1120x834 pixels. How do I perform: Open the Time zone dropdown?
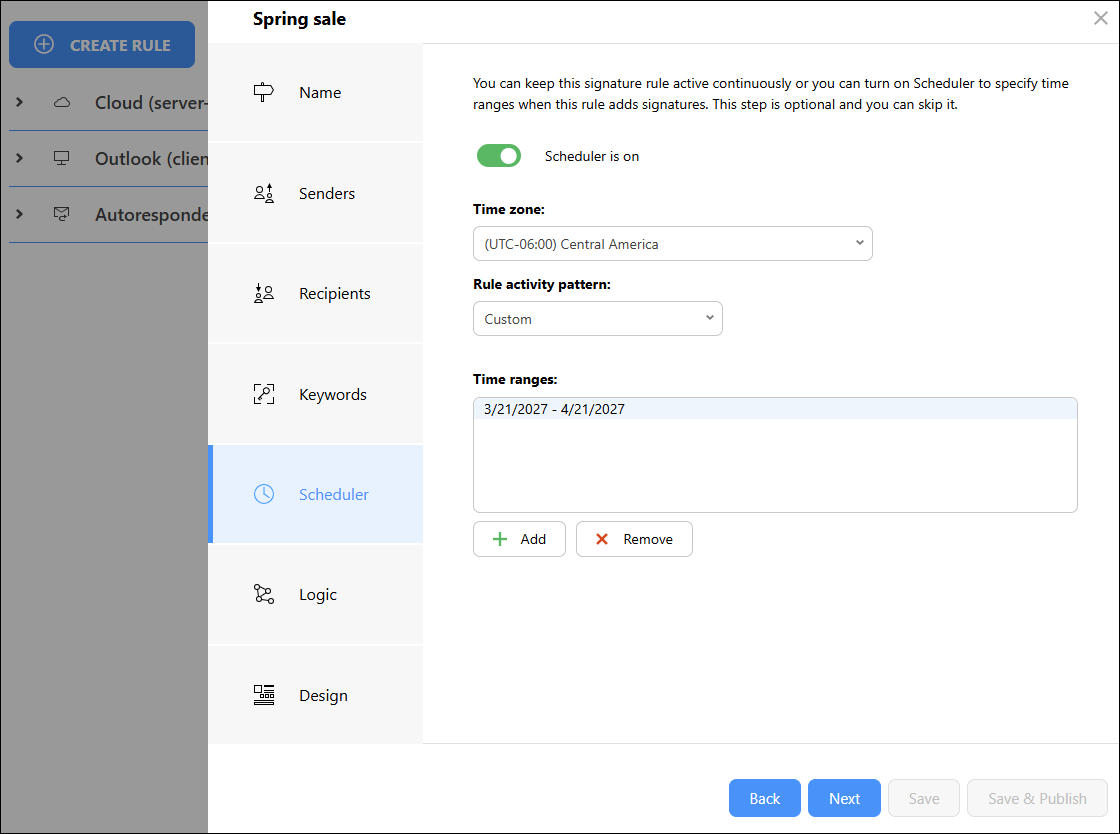click(672, 243)
